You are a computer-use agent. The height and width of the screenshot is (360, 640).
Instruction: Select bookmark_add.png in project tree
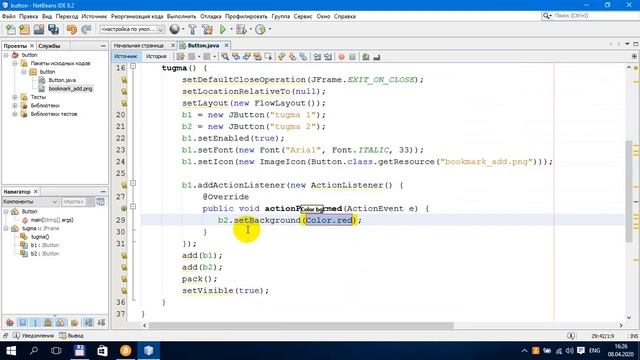(70, 89)
